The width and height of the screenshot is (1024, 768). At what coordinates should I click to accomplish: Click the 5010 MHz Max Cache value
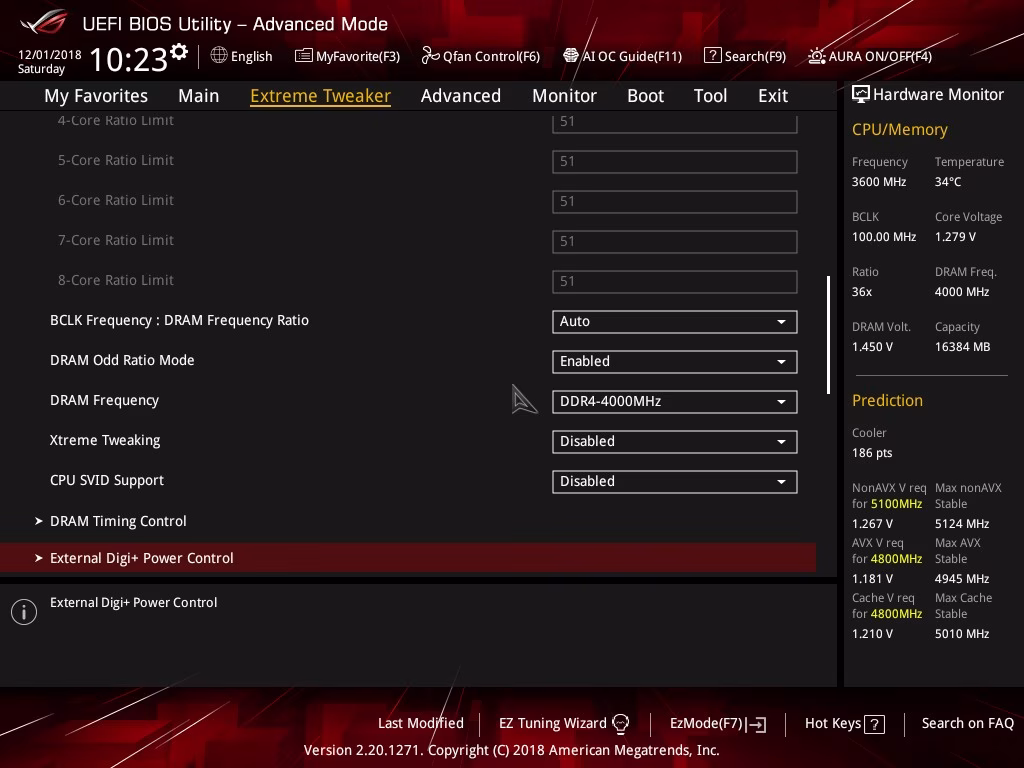tap(961, 633)
